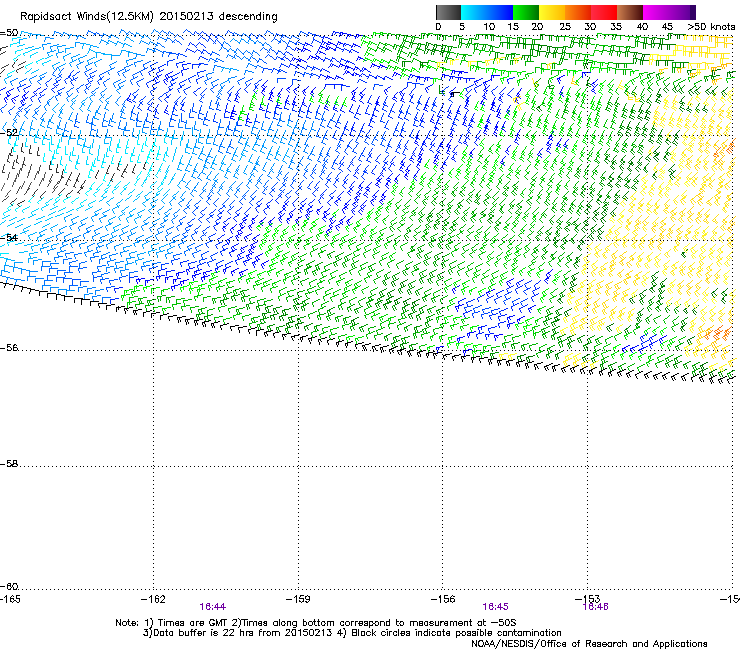Click the '-162' longitude label
The height and width of the screenshot is (650, 740).
pos(153,599)
